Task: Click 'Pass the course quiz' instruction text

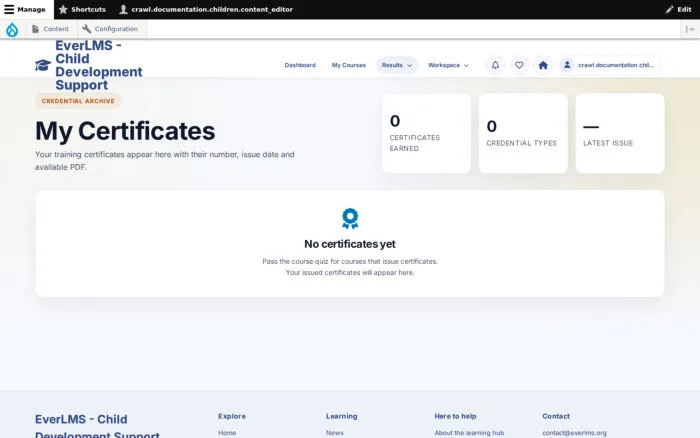Action: (x=350, y=261)
